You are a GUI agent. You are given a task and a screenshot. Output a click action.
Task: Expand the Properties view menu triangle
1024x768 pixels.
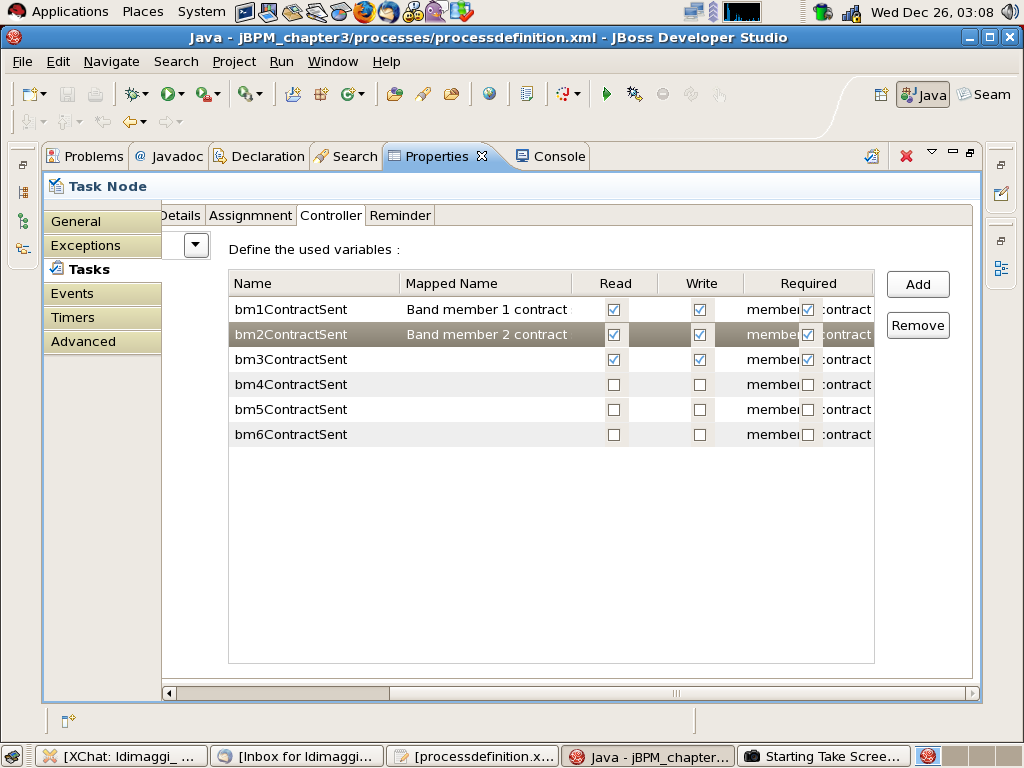(932, 153)
